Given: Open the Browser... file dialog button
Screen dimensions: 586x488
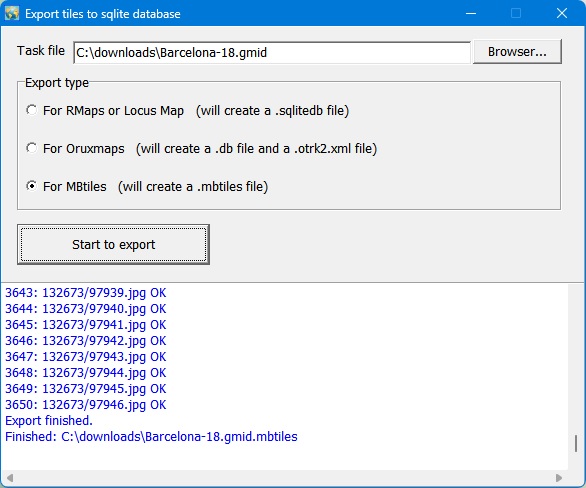Looking at the screenshot, I should [517, 52].
